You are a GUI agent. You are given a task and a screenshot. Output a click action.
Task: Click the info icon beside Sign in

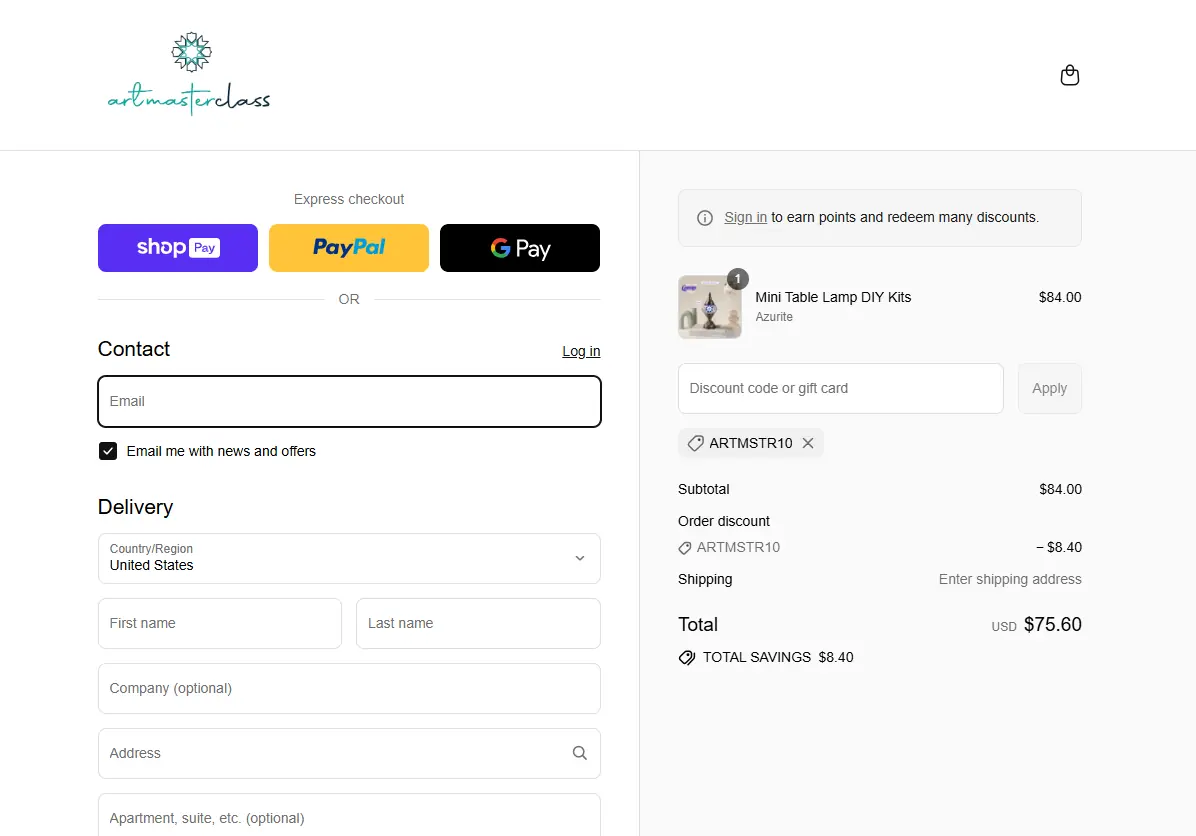point(705,218)
